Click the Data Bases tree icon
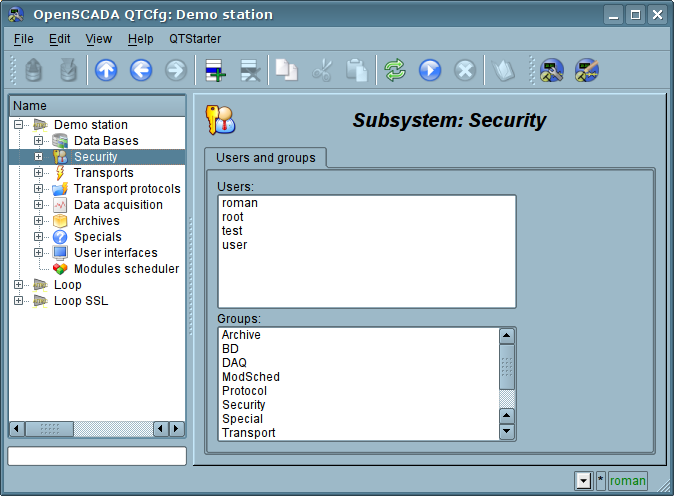Viewport: 674px width, 496px height. (x=60, y=141)
